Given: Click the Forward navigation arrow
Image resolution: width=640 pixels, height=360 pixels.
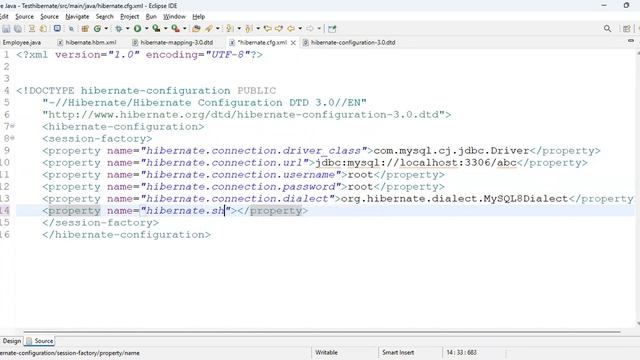Looking at the screenshot, I should click(310, 29).
